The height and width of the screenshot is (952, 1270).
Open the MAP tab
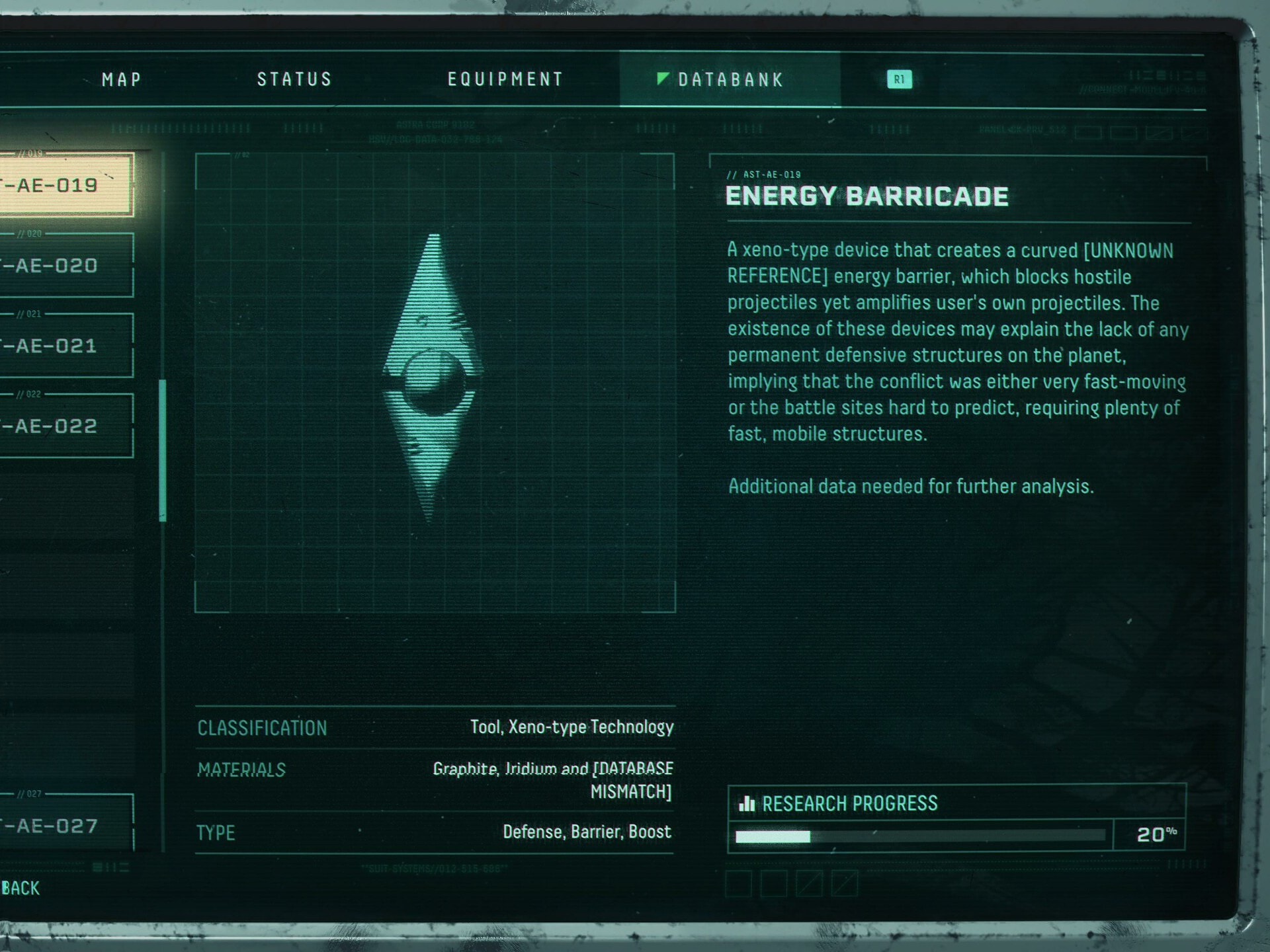click(x=122, y=80)
